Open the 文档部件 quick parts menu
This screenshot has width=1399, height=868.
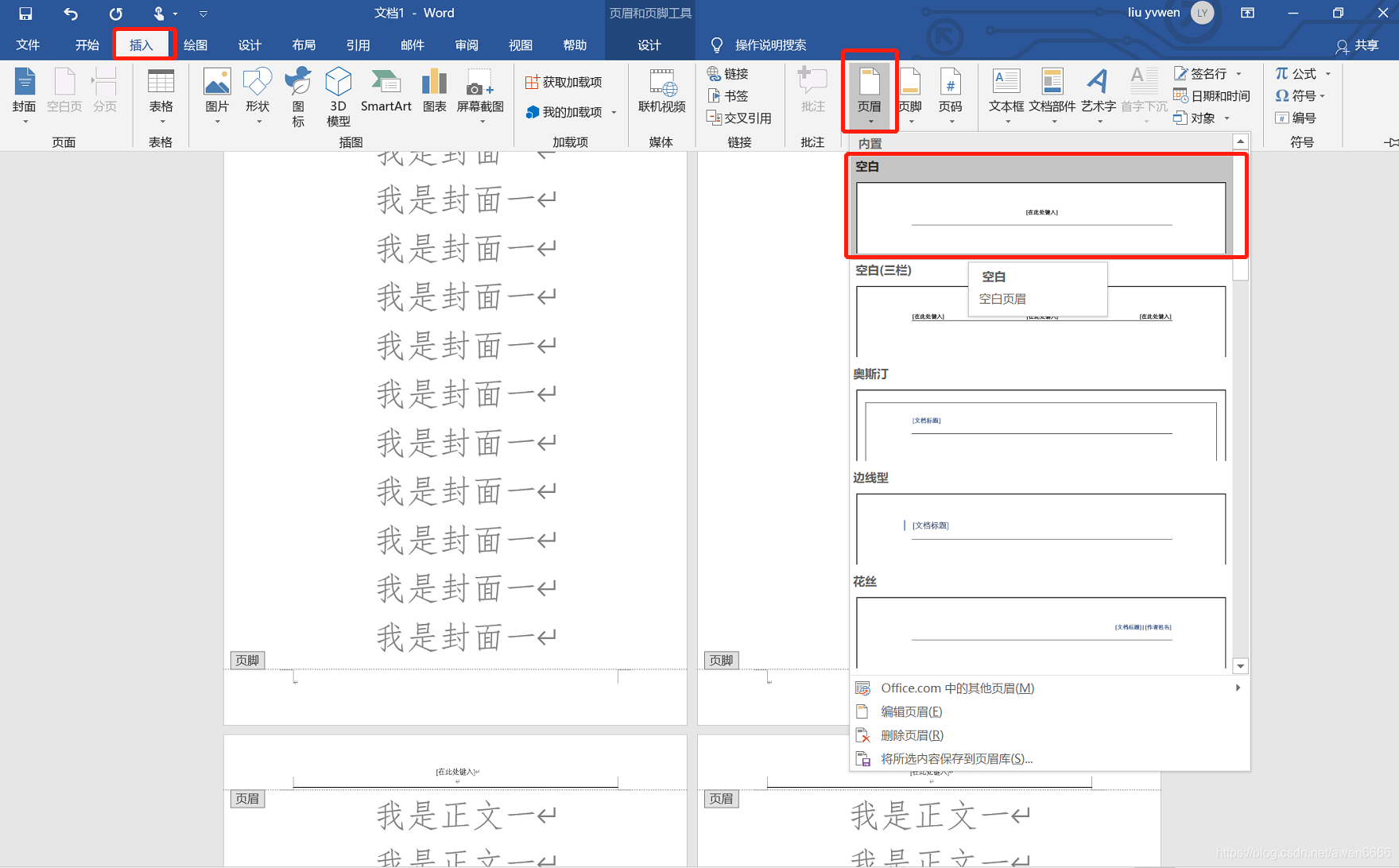pos(1052,95)
